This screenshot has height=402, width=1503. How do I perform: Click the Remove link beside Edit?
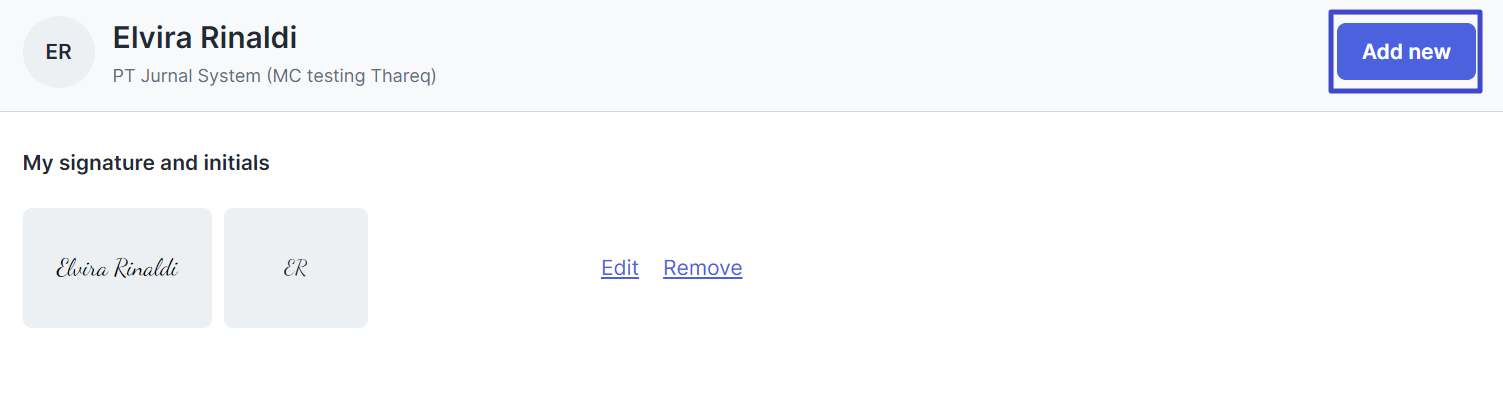(703, 268)
